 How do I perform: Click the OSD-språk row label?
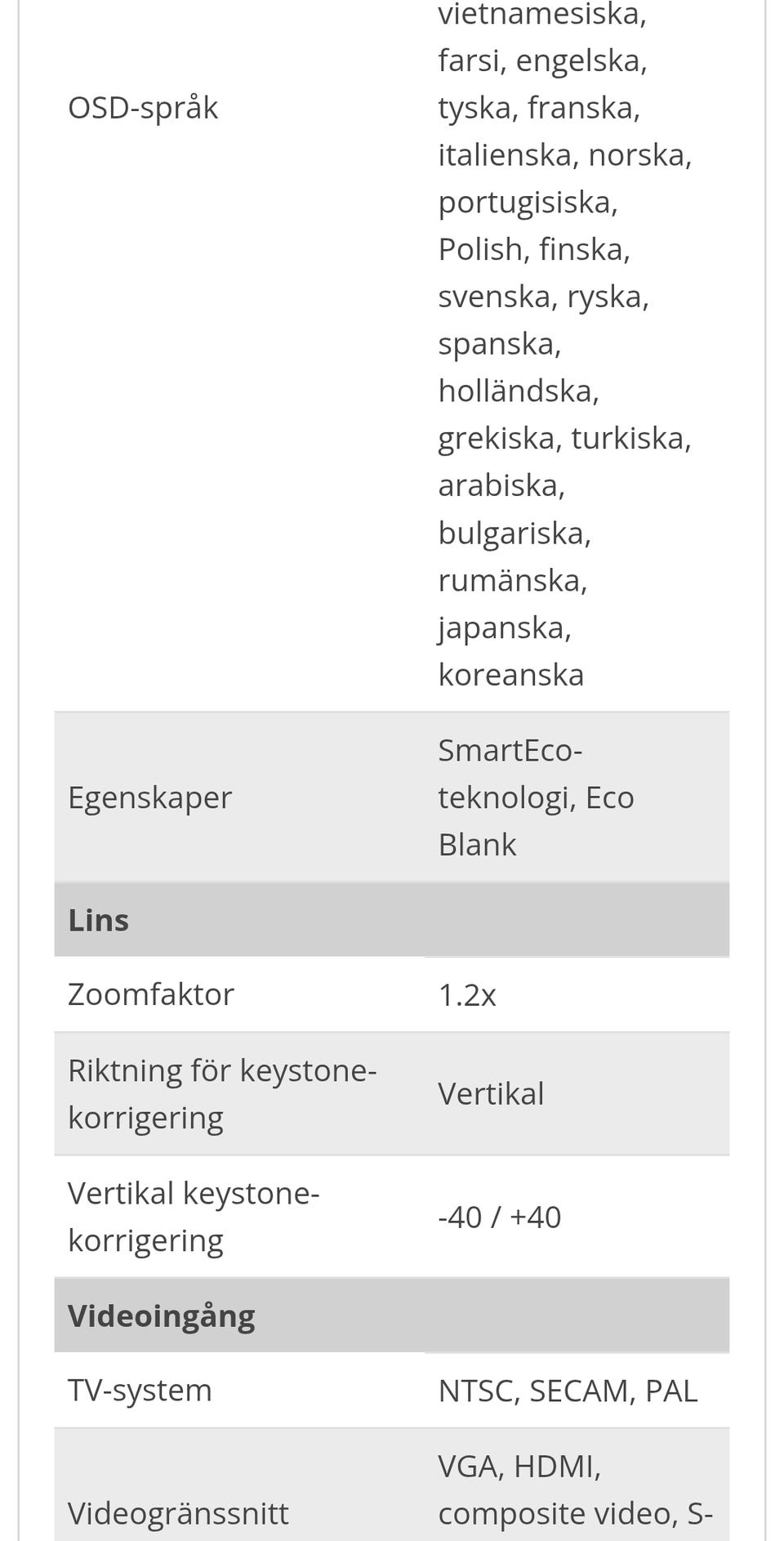[x=143, y=108]
